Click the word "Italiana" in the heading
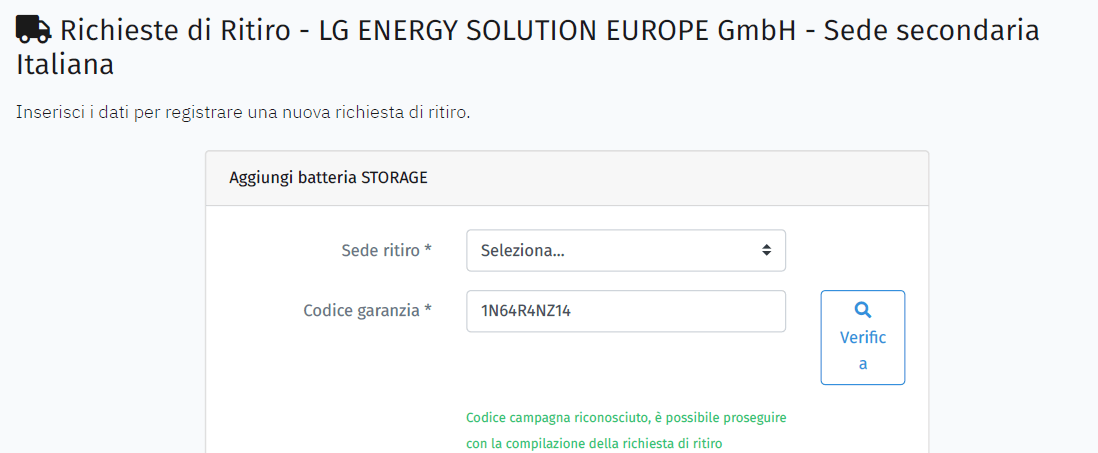 tap(65, 66)
